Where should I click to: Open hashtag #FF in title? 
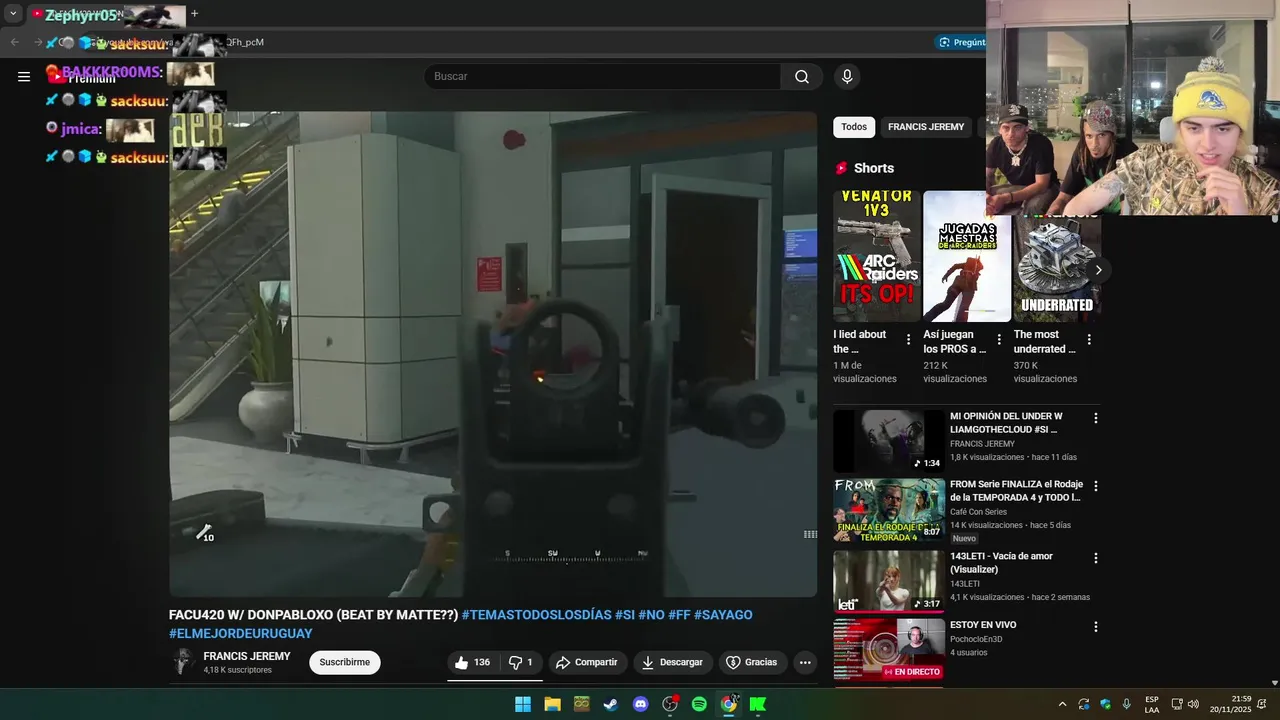[679, 615]
